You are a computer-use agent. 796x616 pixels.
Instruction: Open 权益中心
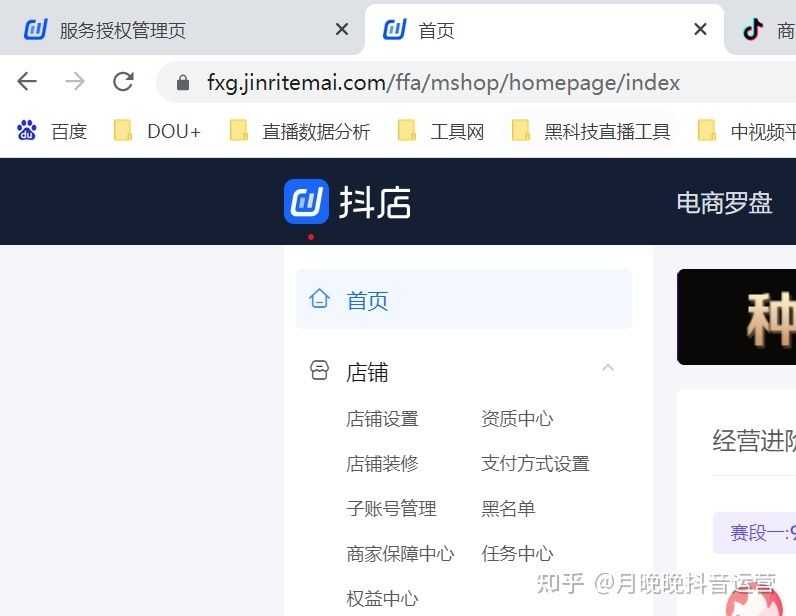pyautogui.click(x=382, y=598)
